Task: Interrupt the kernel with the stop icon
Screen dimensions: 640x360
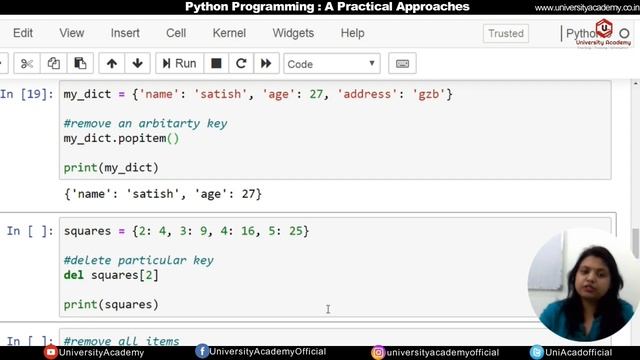Action: click(x=216, y=63)
